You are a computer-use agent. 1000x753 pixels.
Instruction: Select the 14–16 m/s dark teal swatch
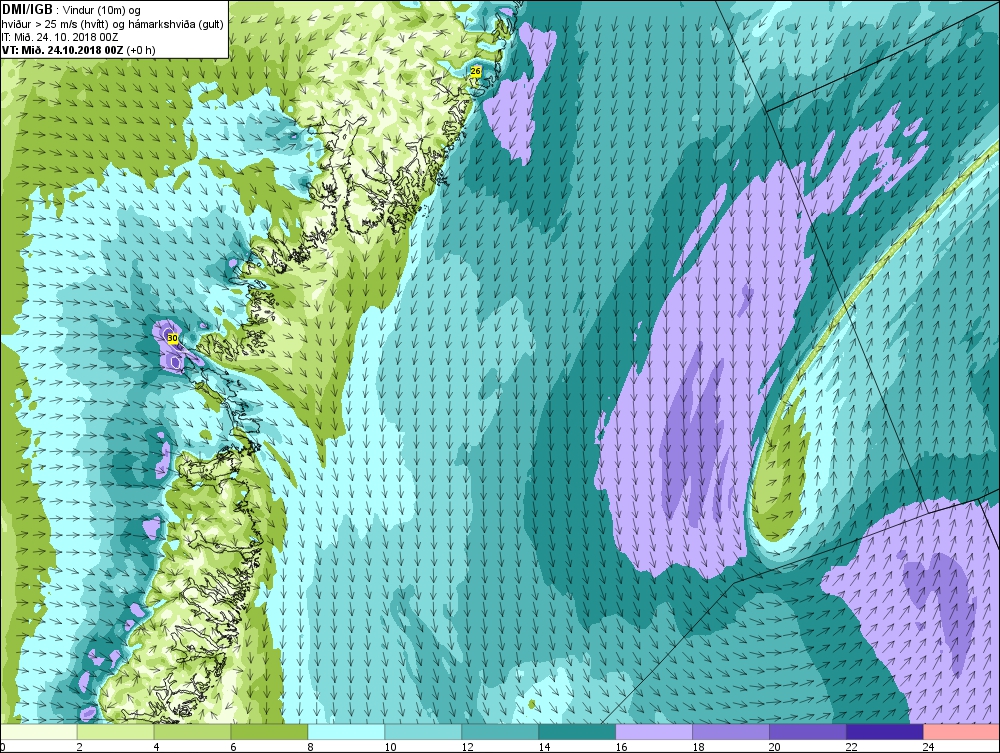pos(577,732)
